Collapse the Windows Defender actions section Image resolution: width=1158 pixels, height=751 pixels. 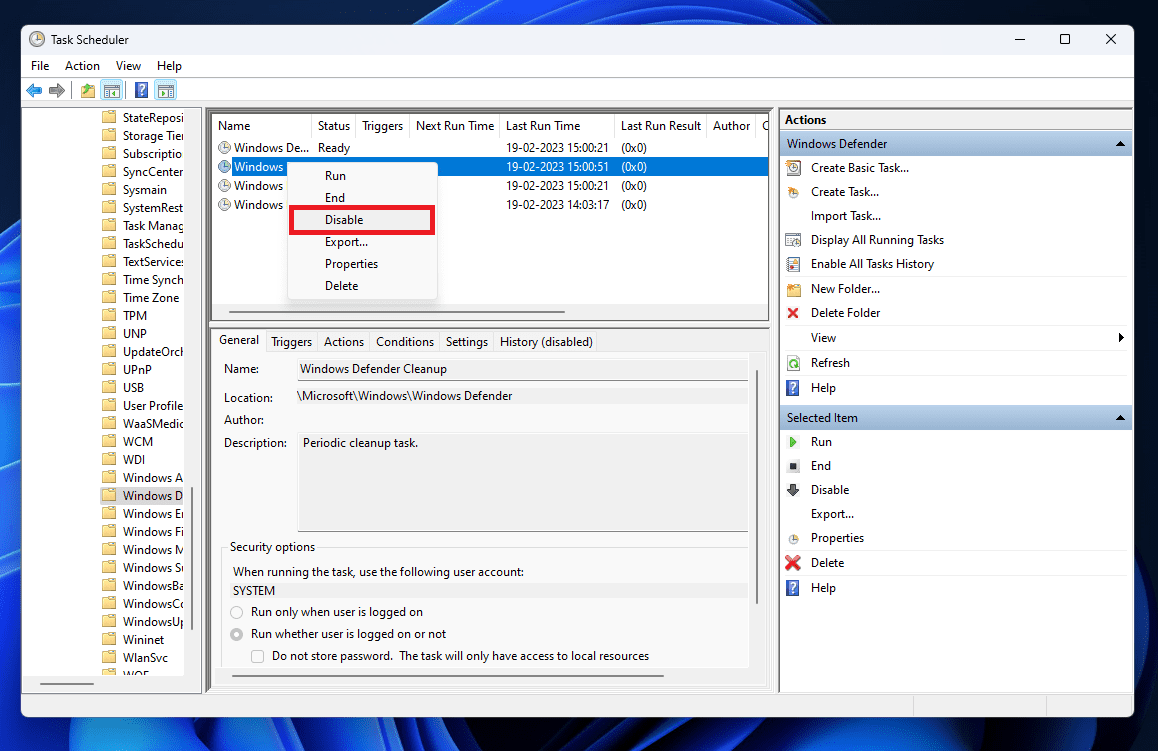(1120, 144)
